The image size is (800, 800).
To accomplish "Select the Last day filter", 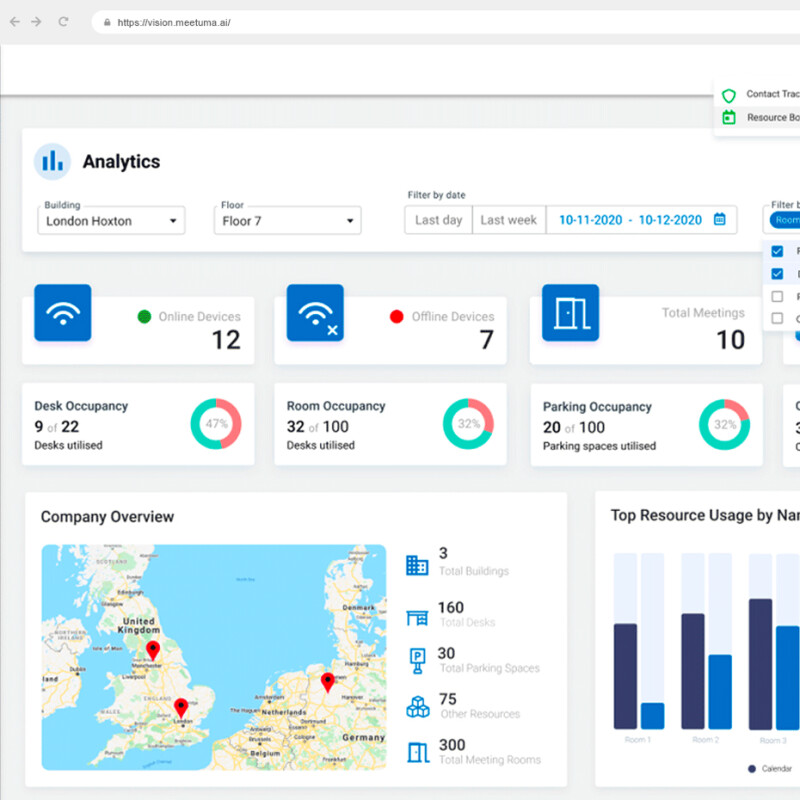I will pyautogui.click(x=438, y=220).
